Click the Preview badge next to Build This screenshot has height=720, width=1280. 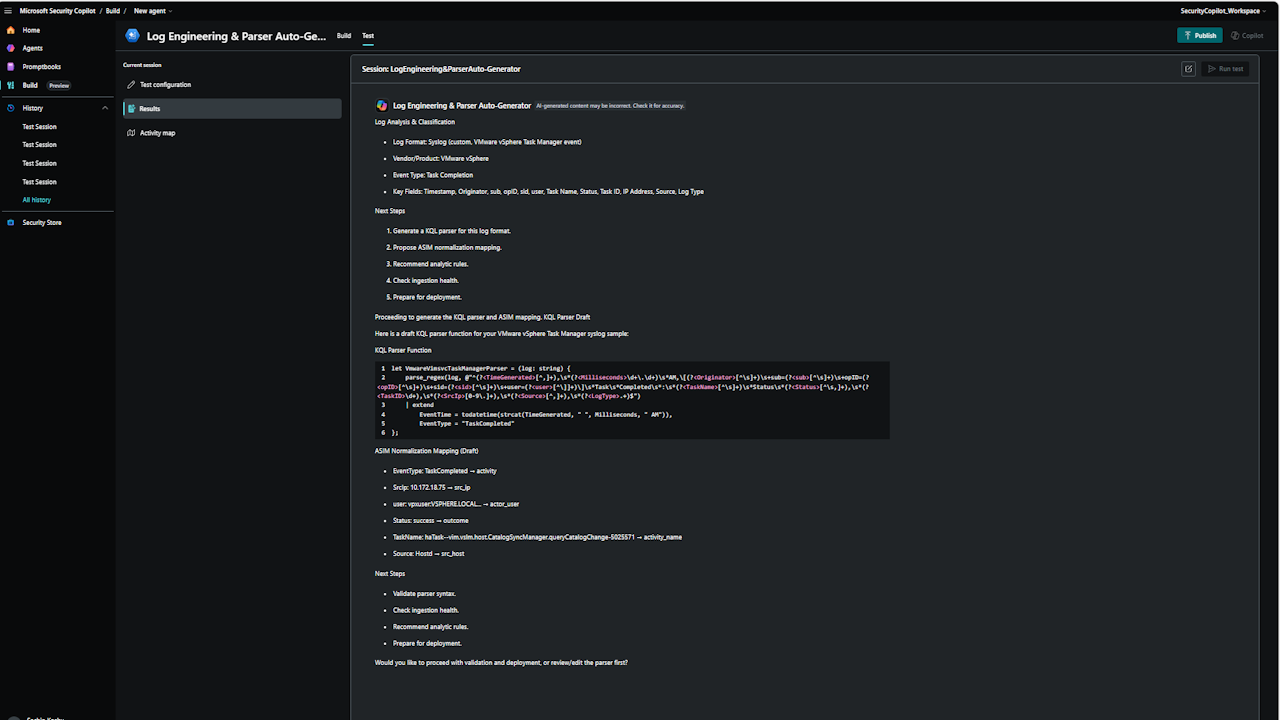pyautogui.click(x=59, y=86)
